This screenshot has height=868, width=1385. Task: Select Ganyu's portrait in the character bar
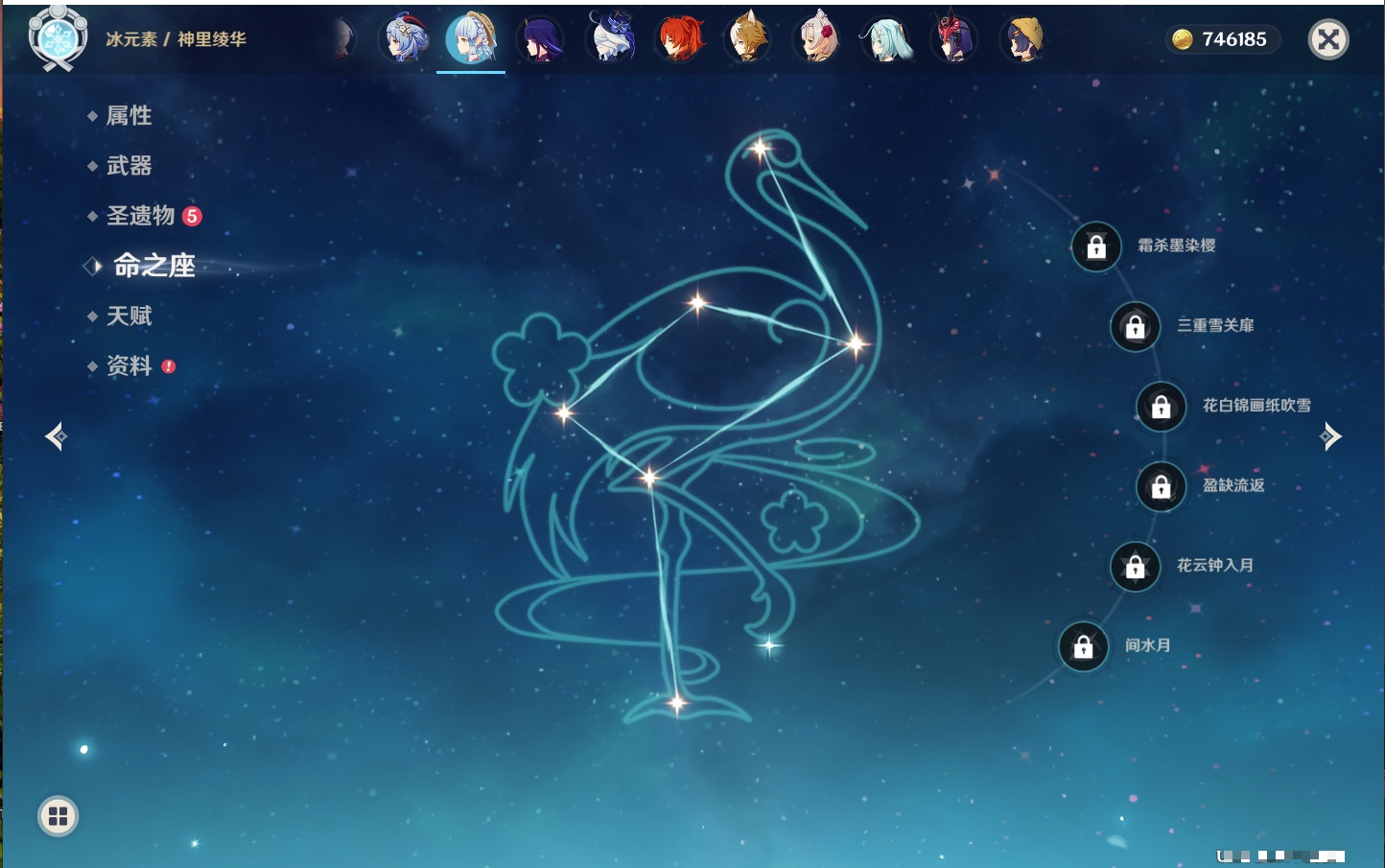point(405,39)
